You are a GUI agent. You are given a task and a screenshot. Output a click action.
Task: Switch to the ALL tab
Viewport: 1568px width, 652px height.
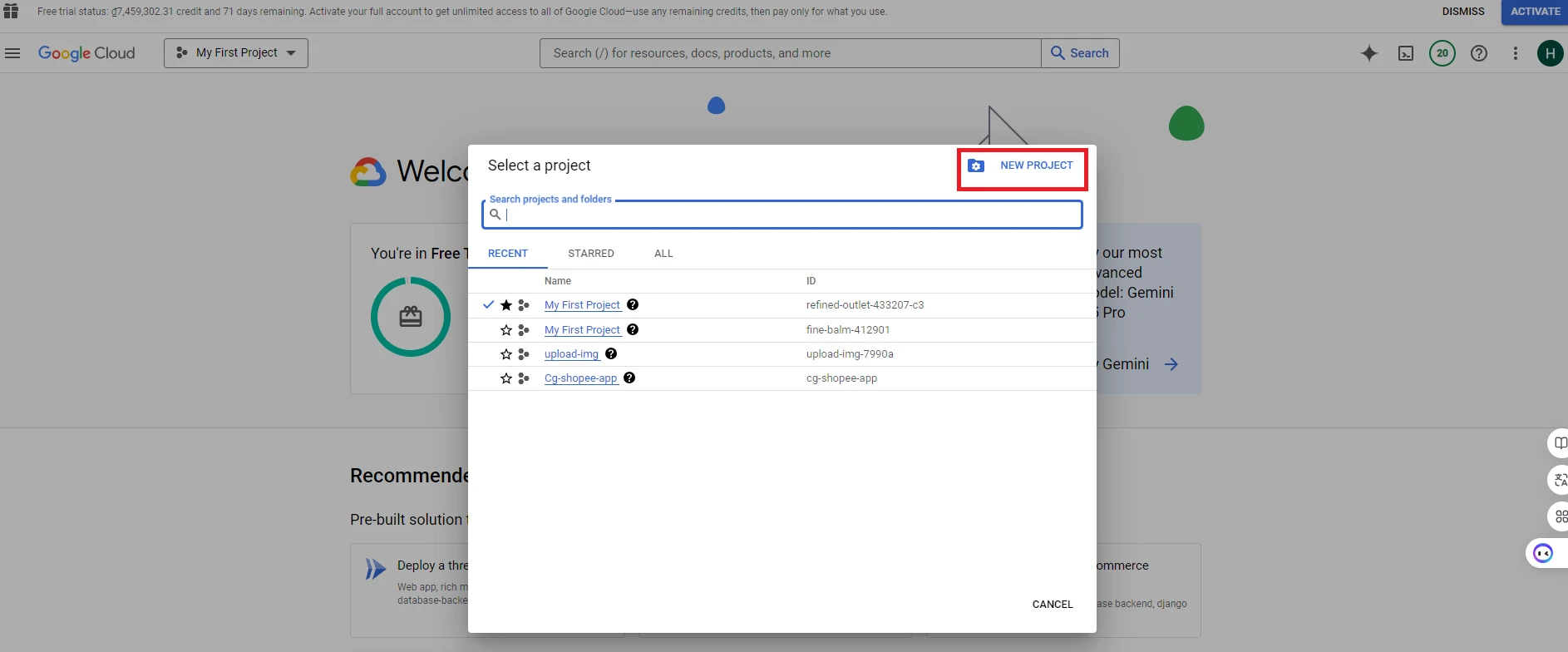tap(663, 254)
